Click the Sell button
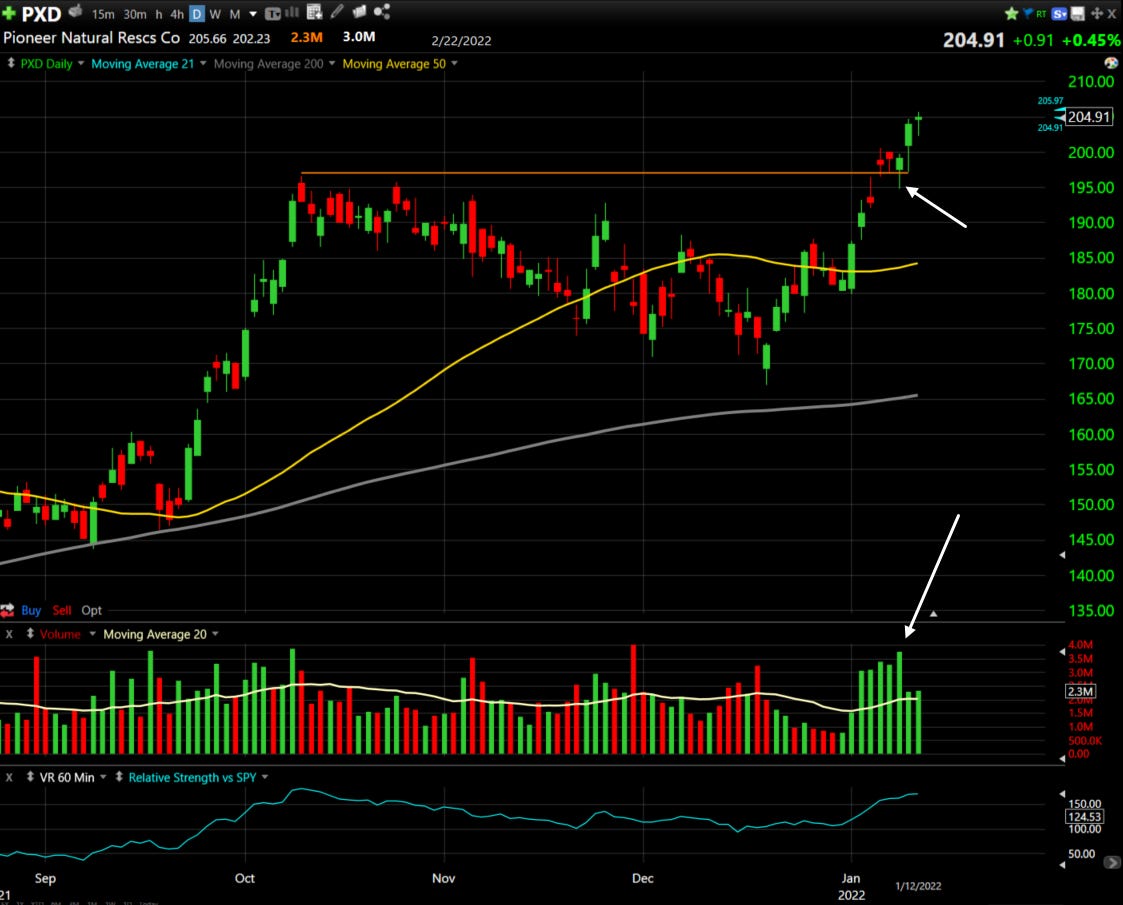 pyautogui.click(x=62, y=610)
